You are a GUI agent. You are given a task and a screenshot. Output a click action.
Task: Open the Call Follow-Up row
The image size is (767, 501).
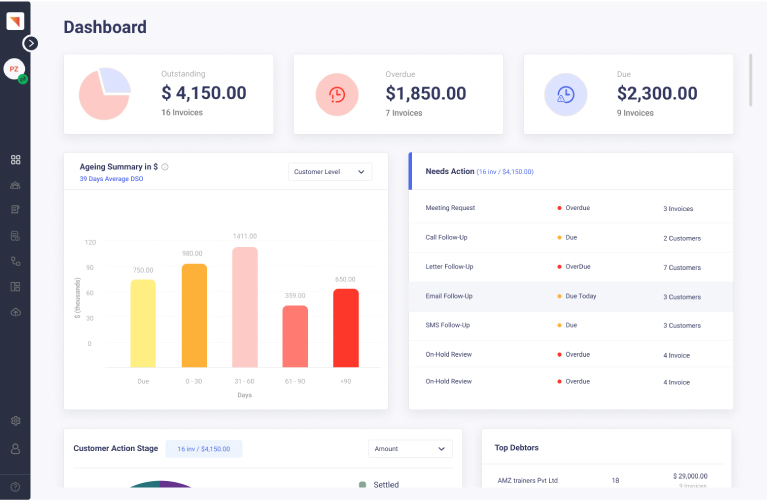click(x=571, y=237)
